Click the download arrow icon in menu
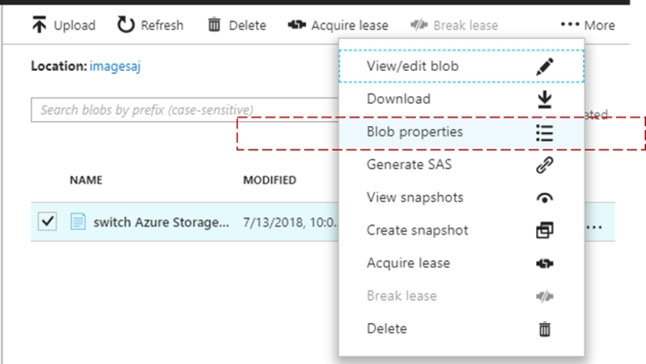The height and width of the screenshot is (364, 646). (x=544, y=99)
